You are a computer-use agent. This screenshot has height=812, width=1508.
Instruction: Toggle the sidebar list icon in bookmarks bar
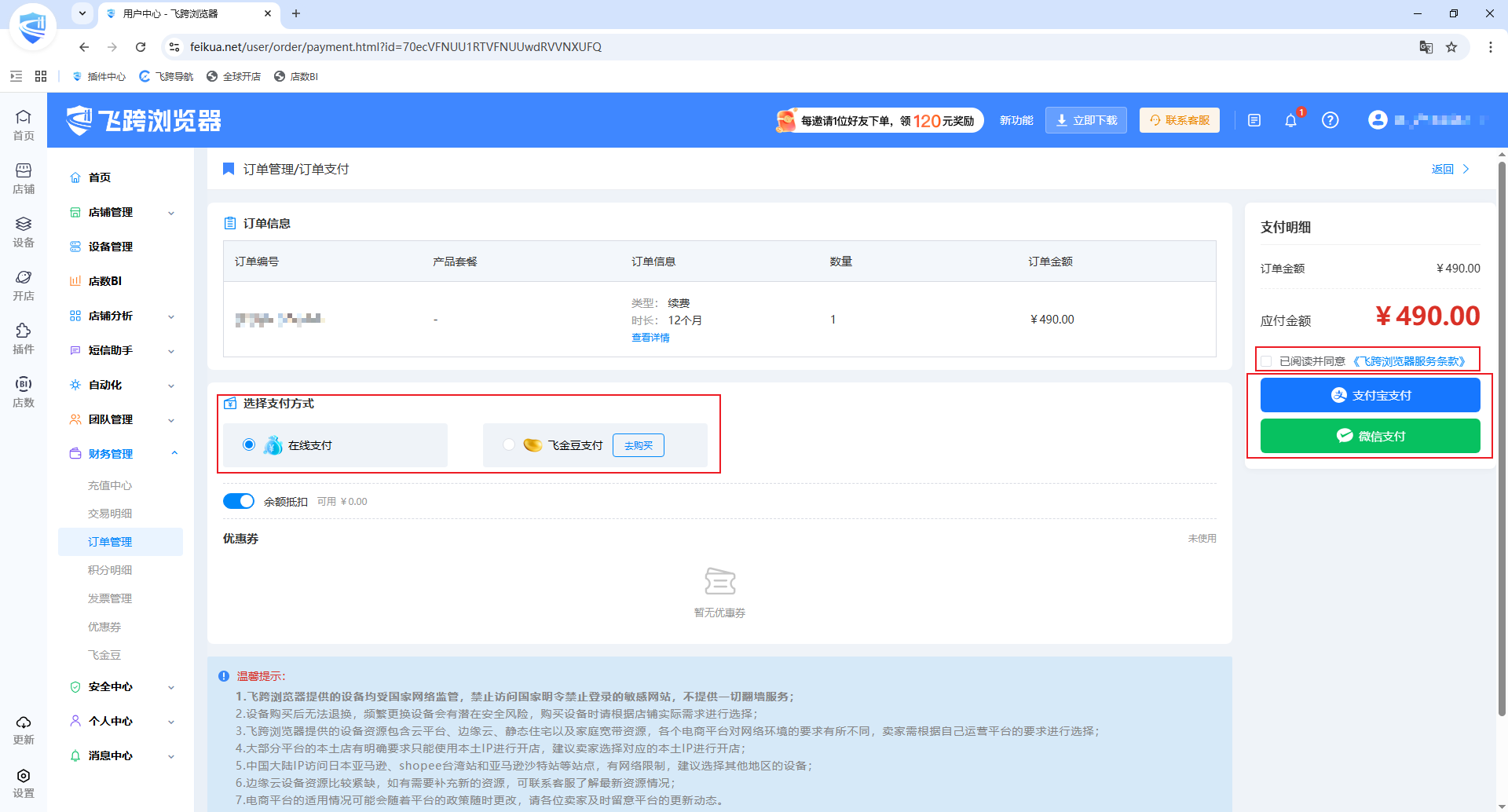pyautogui.click(x=16, y=76)
